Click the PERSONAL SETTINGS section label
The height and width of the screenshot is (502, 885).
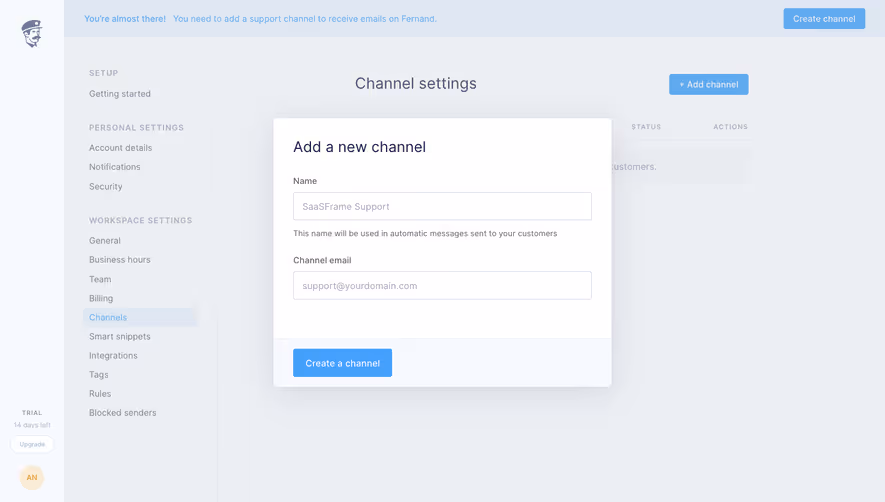pyautogui.click(x=136, y=128)
